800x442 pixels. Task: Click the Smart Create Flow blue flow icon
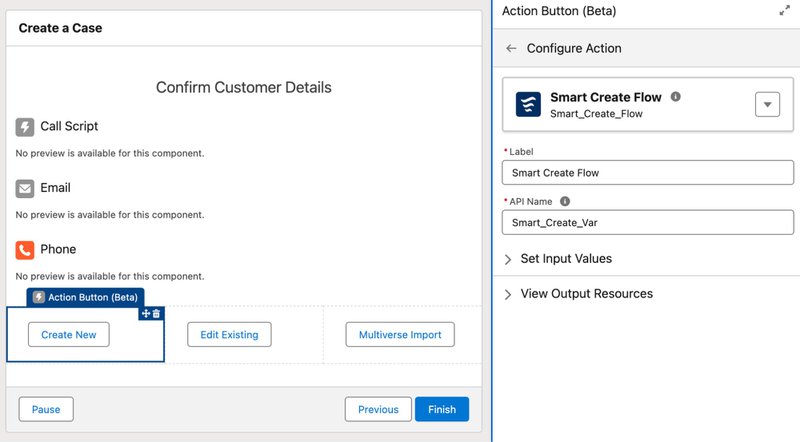[528, 105]
